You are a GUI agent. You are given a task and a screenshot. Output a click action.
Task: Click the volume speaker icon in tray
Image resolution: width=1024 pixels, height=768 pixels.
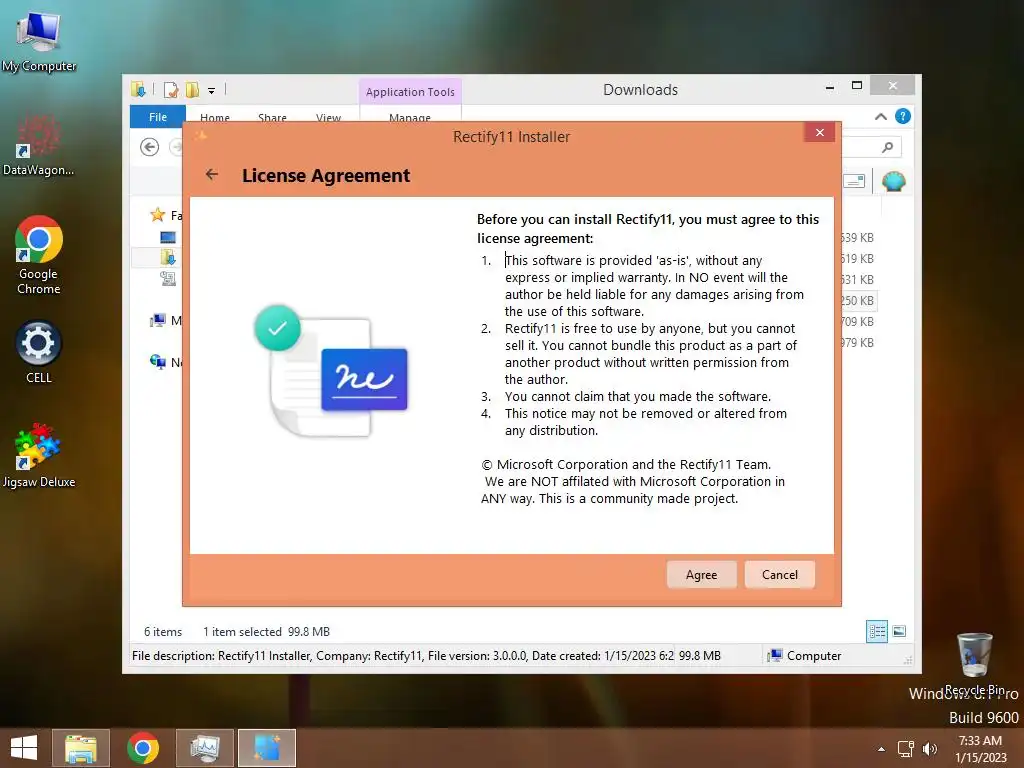[929, 748]
